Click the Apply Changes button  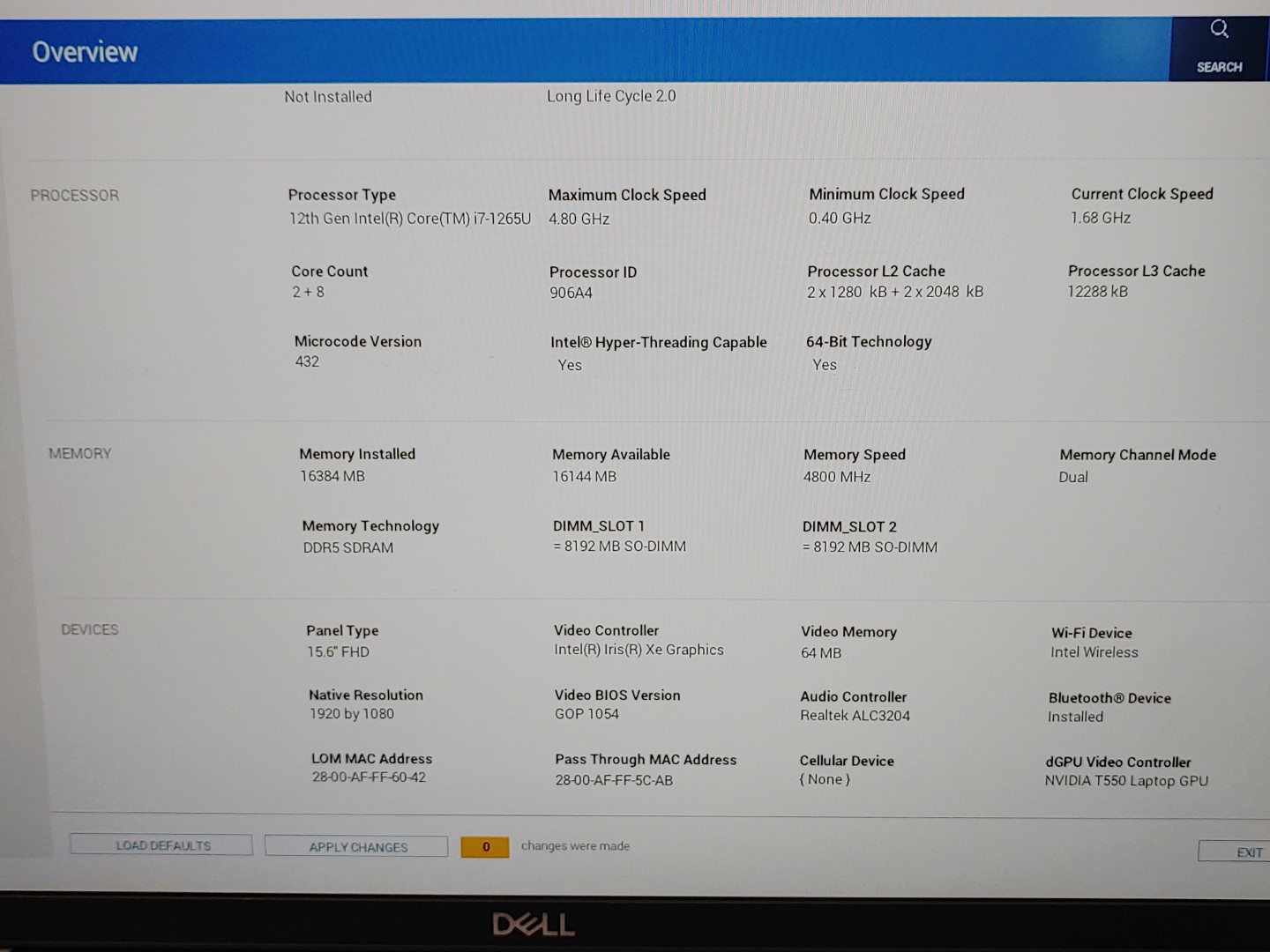point(357,846)
